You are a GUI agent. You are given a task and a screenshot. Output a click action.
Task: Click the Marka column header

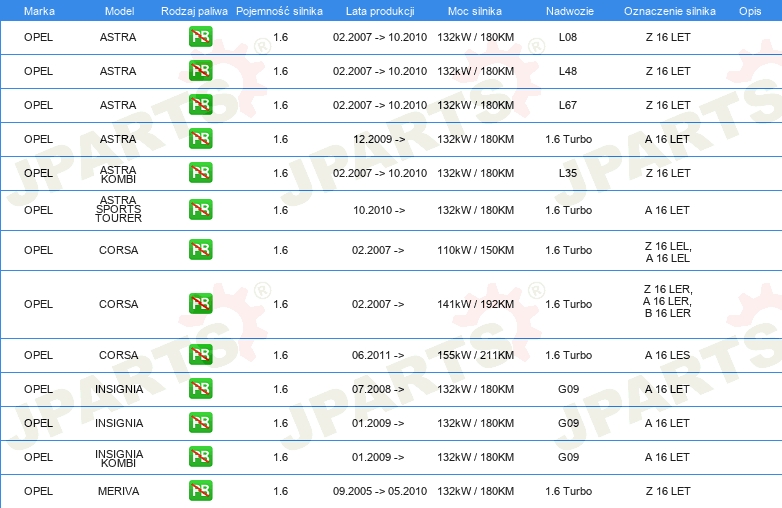click(39, 11)
